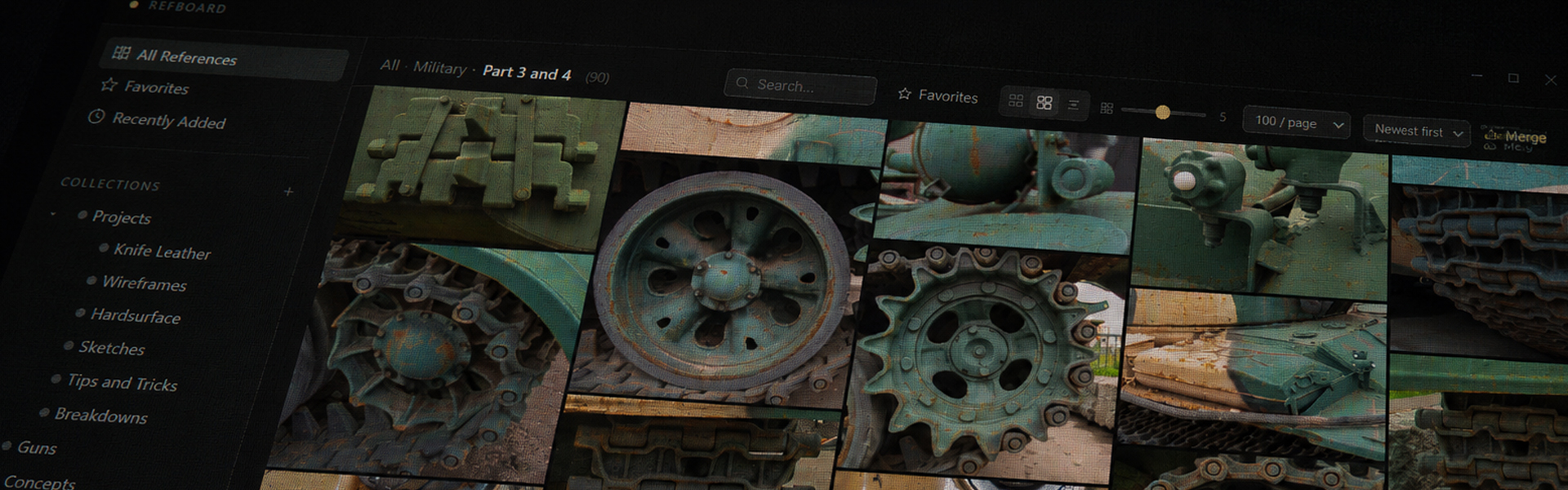
Task: Switch to the list view
Action: [1074, 105]
